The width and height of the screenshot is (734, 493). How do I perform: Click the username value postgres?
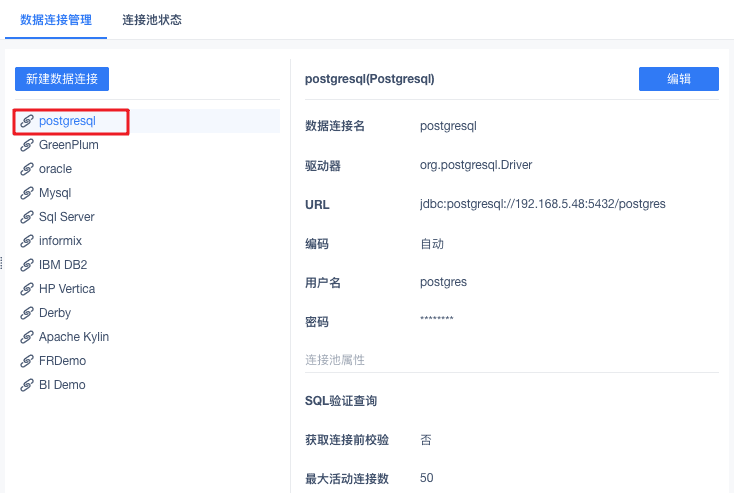(443, 282)
